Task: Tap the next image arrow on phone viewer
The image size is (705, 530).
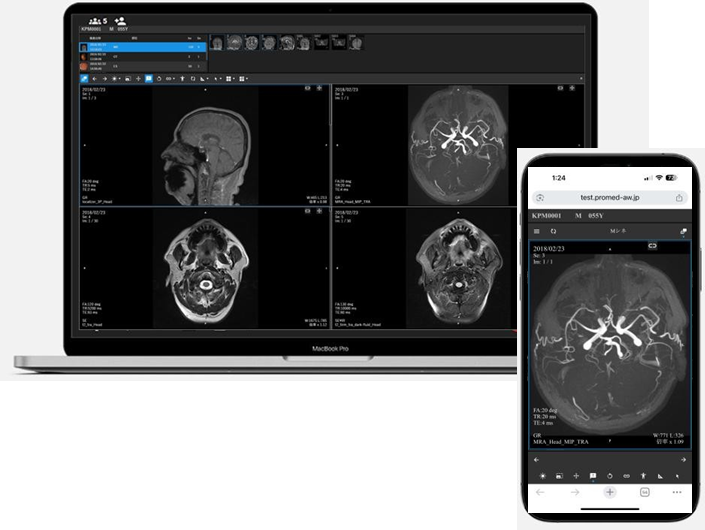Action: click(x=683, y=459)
